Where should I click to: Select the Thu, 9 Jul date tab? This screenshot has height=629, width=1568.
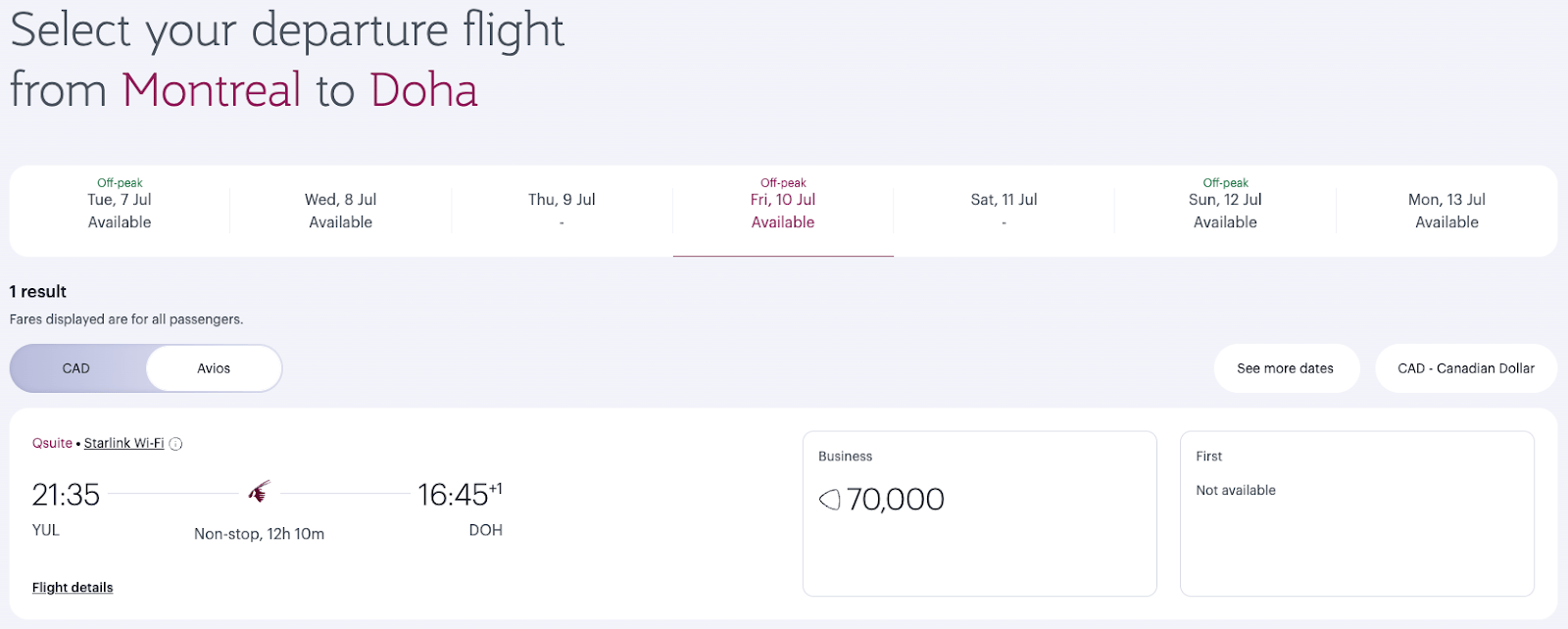point(562,211)
